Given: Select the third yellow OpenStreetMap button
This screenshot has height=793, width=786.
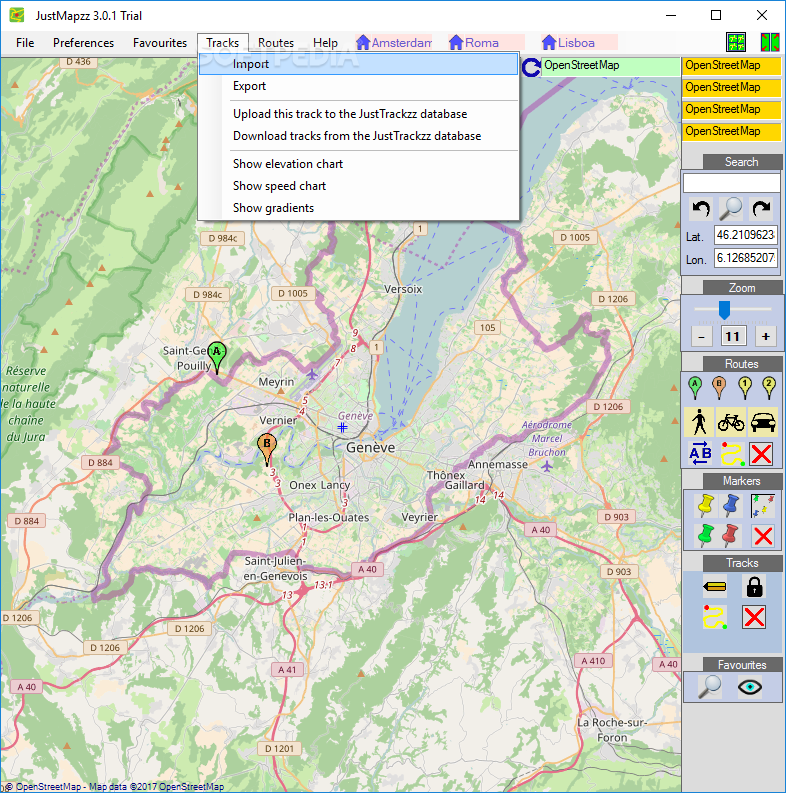Looking at the screenshot, I should tap(731, 109).
